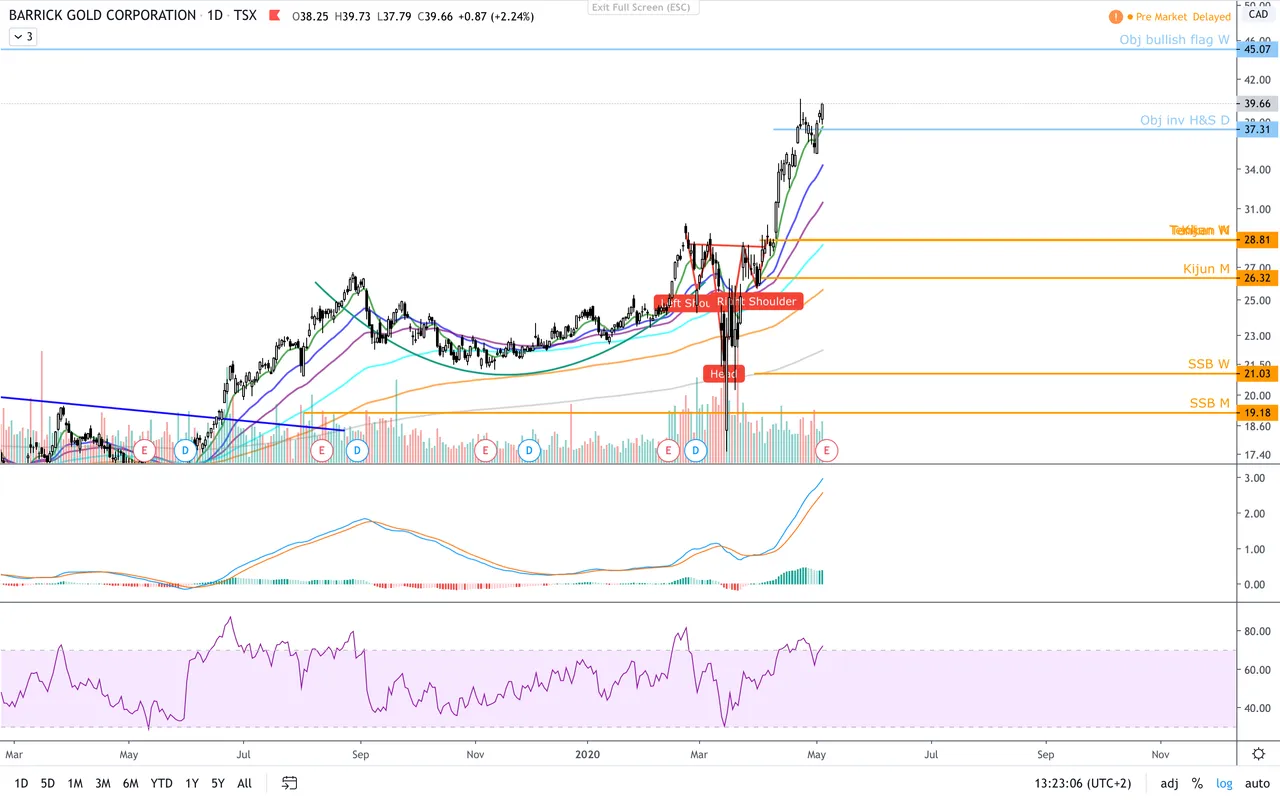Image resolution: width=1280 pixels, height=800 pixels.
Task: Select the Obj inv H&S D line label
Action: 1185,120
